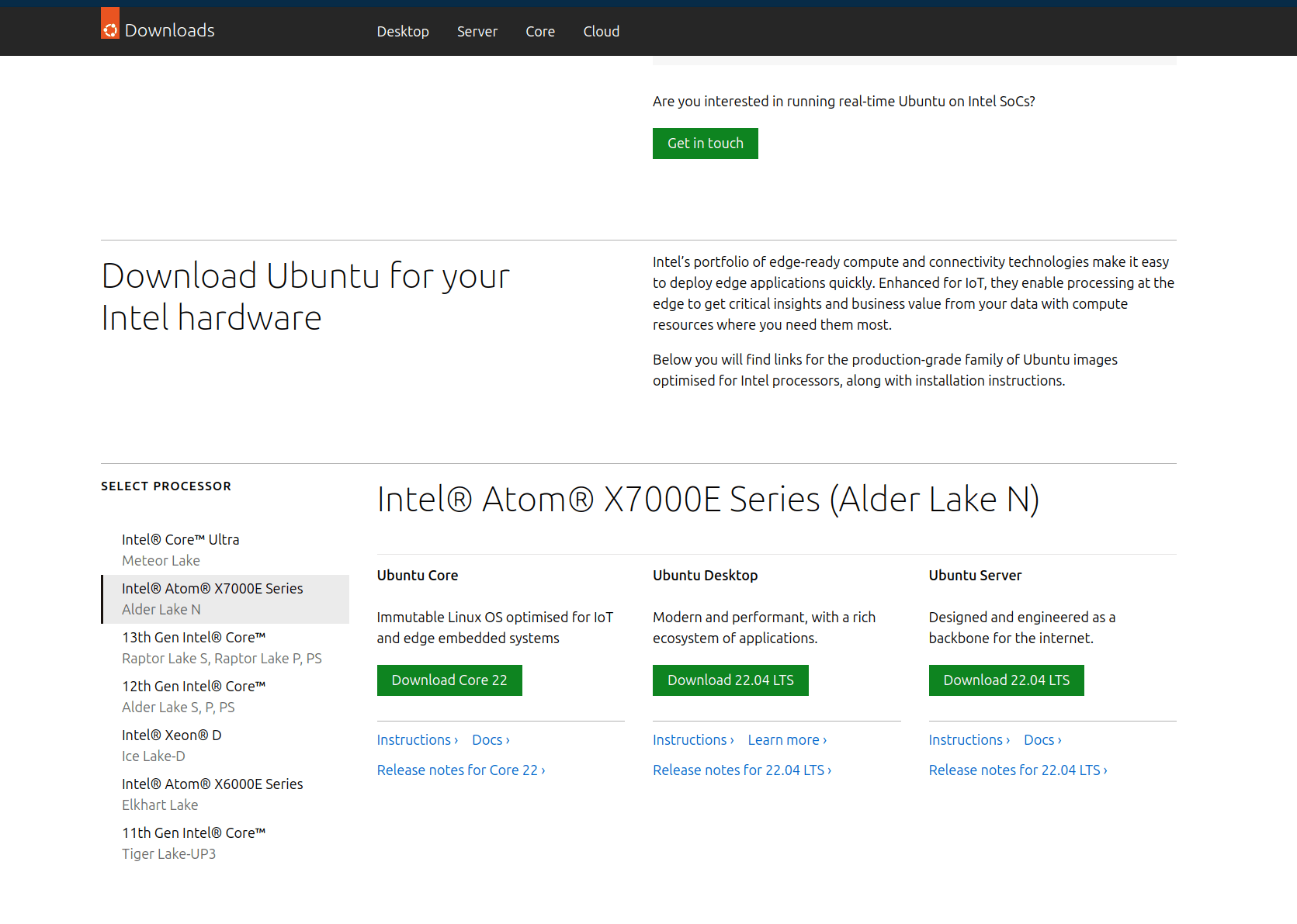Select 11th Gen Intel Core Tiger Lake-UP3
Viewport: 1297px width, 924px height.
click(225, 843)
